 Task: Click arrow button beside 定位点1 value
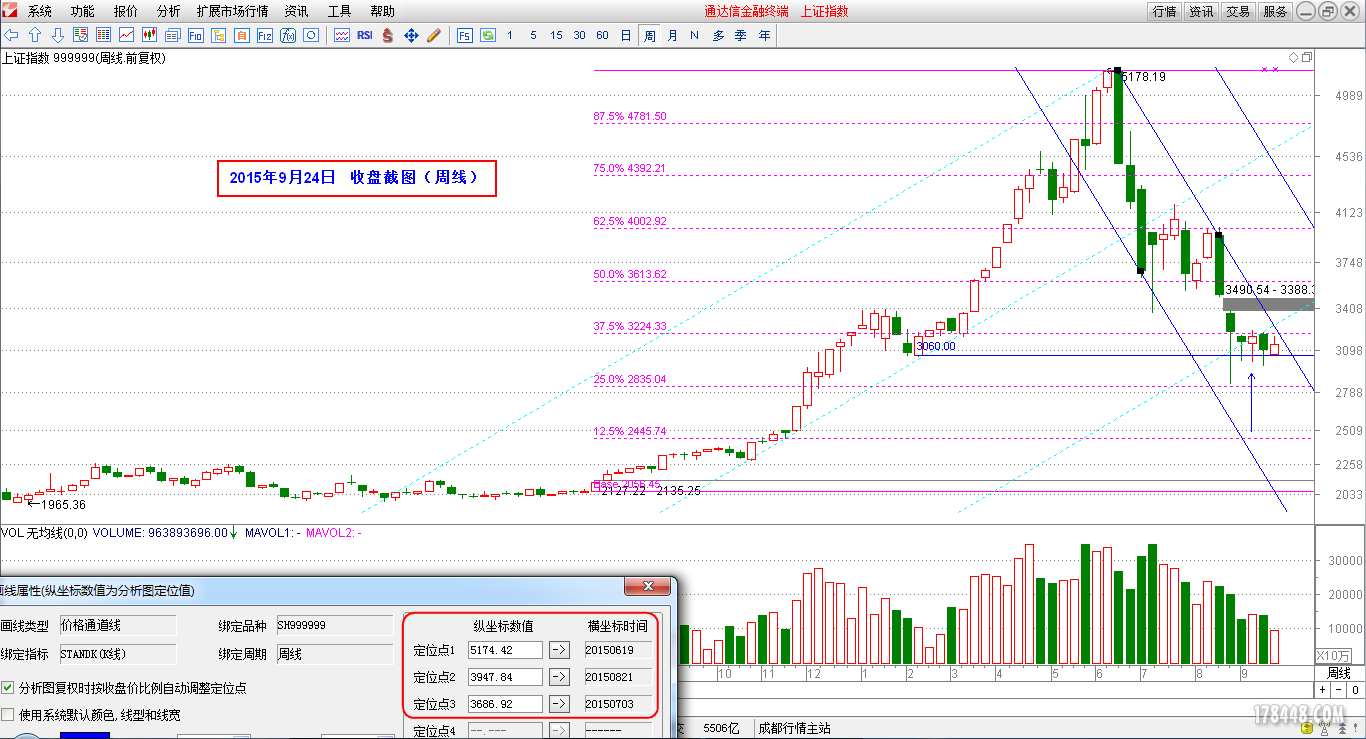(x=559, y=650)
